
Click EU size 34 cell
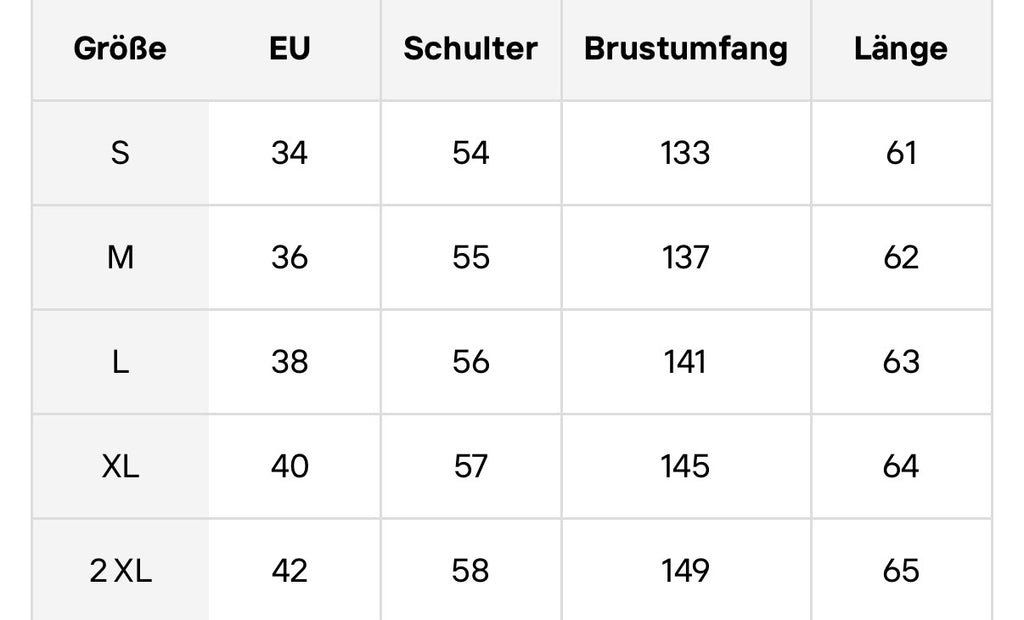(290, 153)
